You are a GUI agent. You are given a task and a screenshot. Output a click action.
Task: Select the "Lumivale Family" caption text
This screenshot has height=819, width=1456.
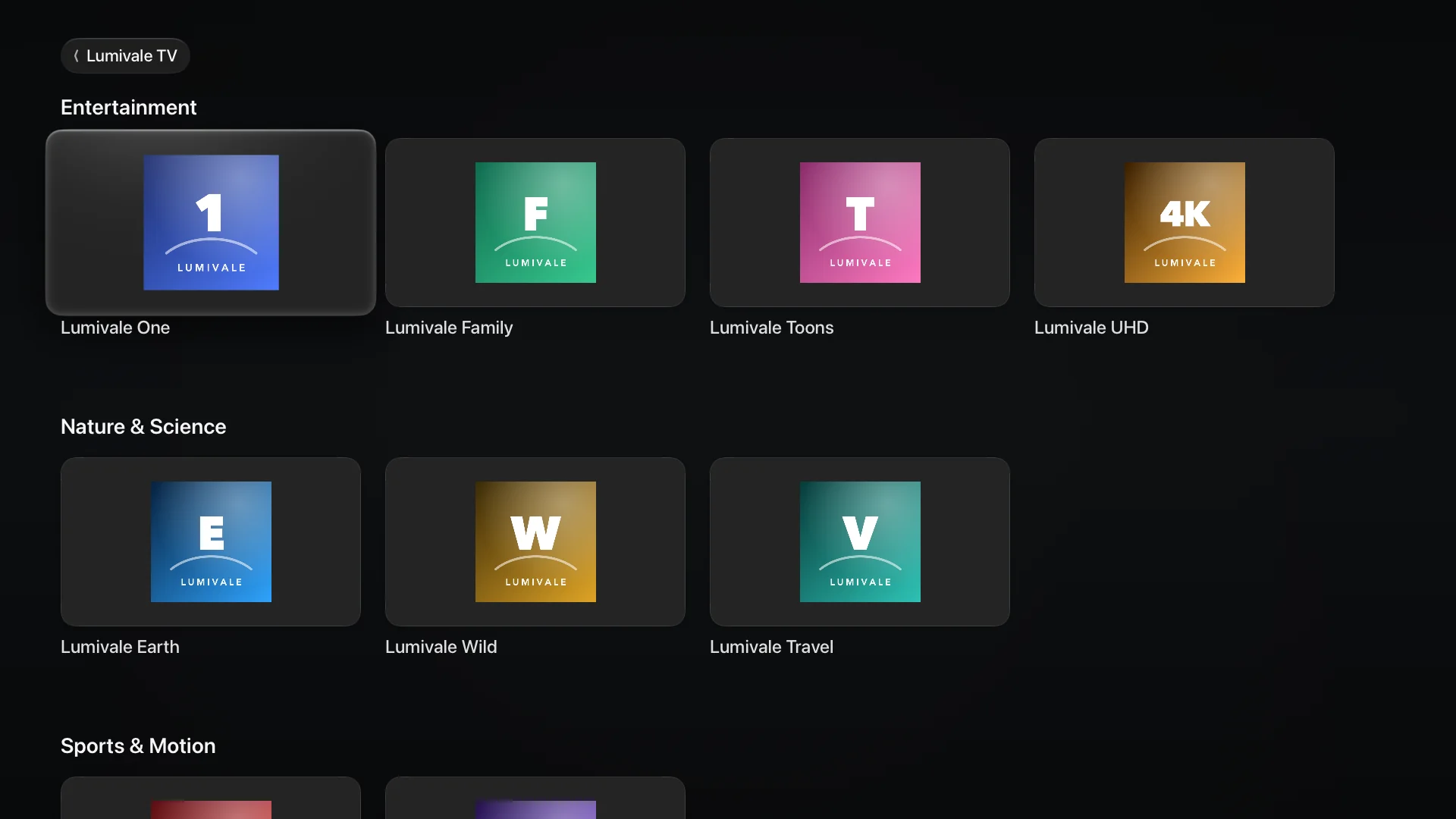coord(449,328)
